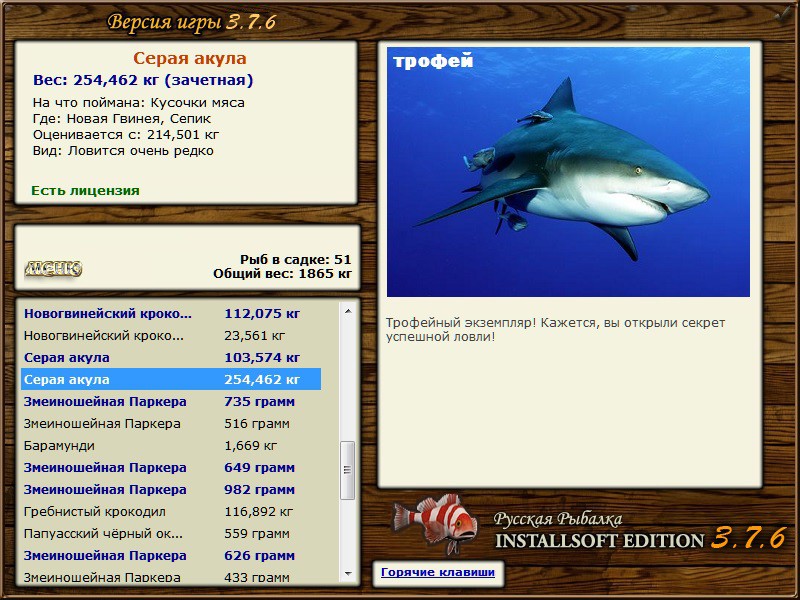Open the Горячие клавиши link
The width and height of the screenshot is (800, 600).
point(438,572)
